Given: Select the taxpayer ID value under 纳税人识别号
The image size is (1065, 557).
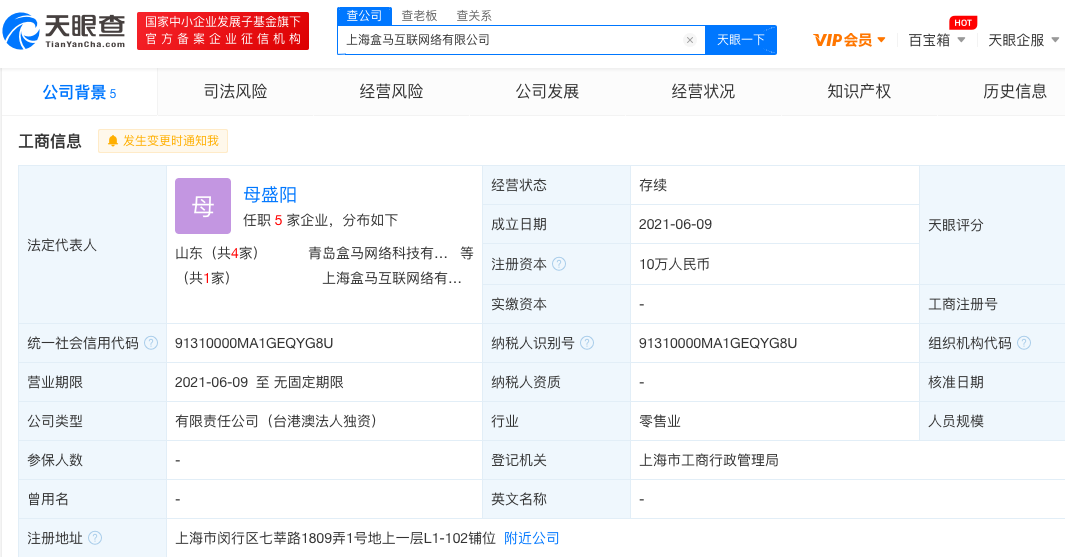Looking at the screenshot, I should pyautogui.click(x=718, y=343).
